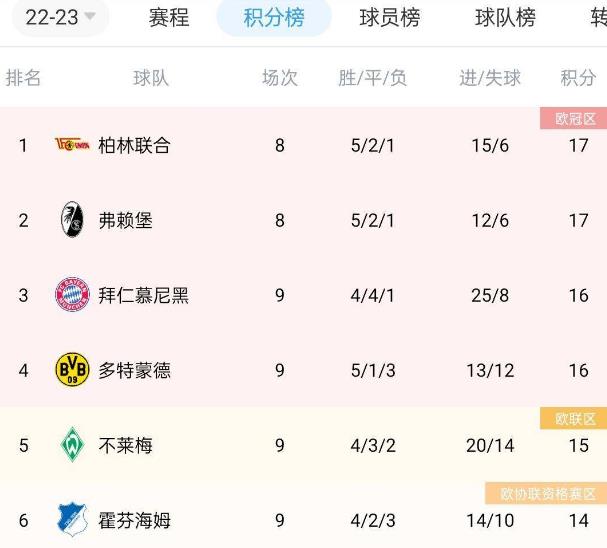Open team 拜仁慕尼黑

(143, 295)
